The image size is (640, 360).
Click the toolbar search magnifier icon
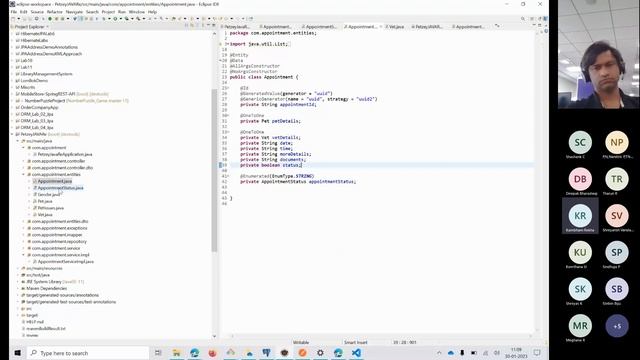click(523, 19)
